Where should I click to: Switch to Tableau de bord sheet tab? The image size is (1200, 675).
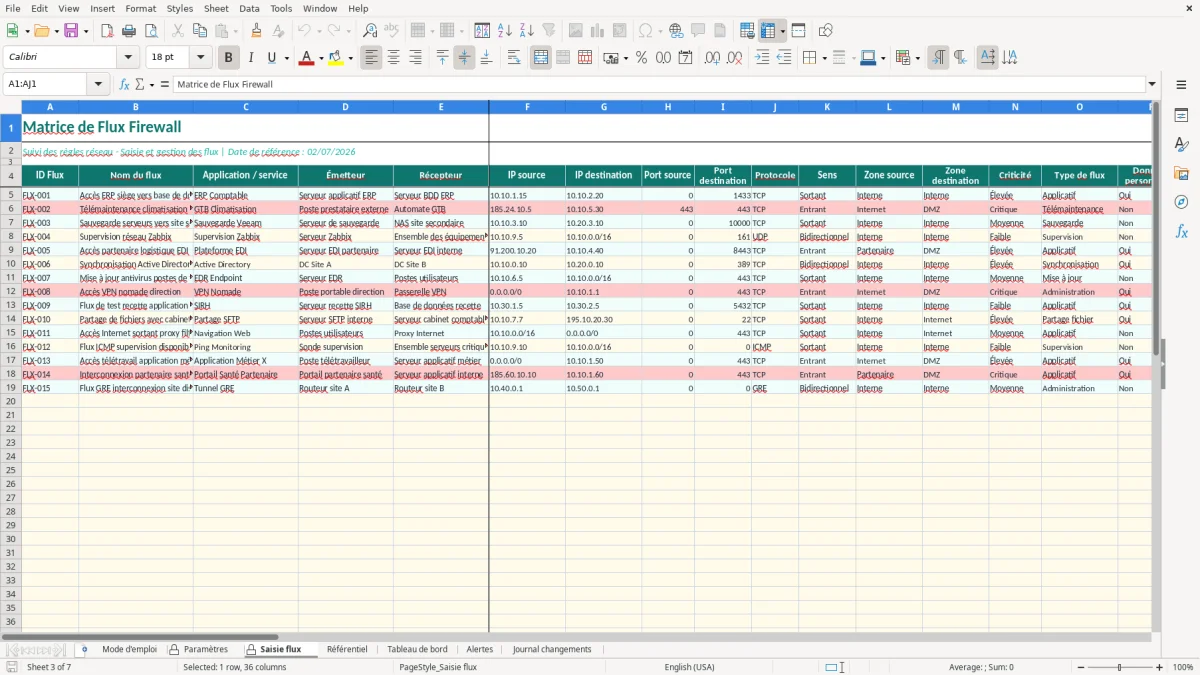417,649
